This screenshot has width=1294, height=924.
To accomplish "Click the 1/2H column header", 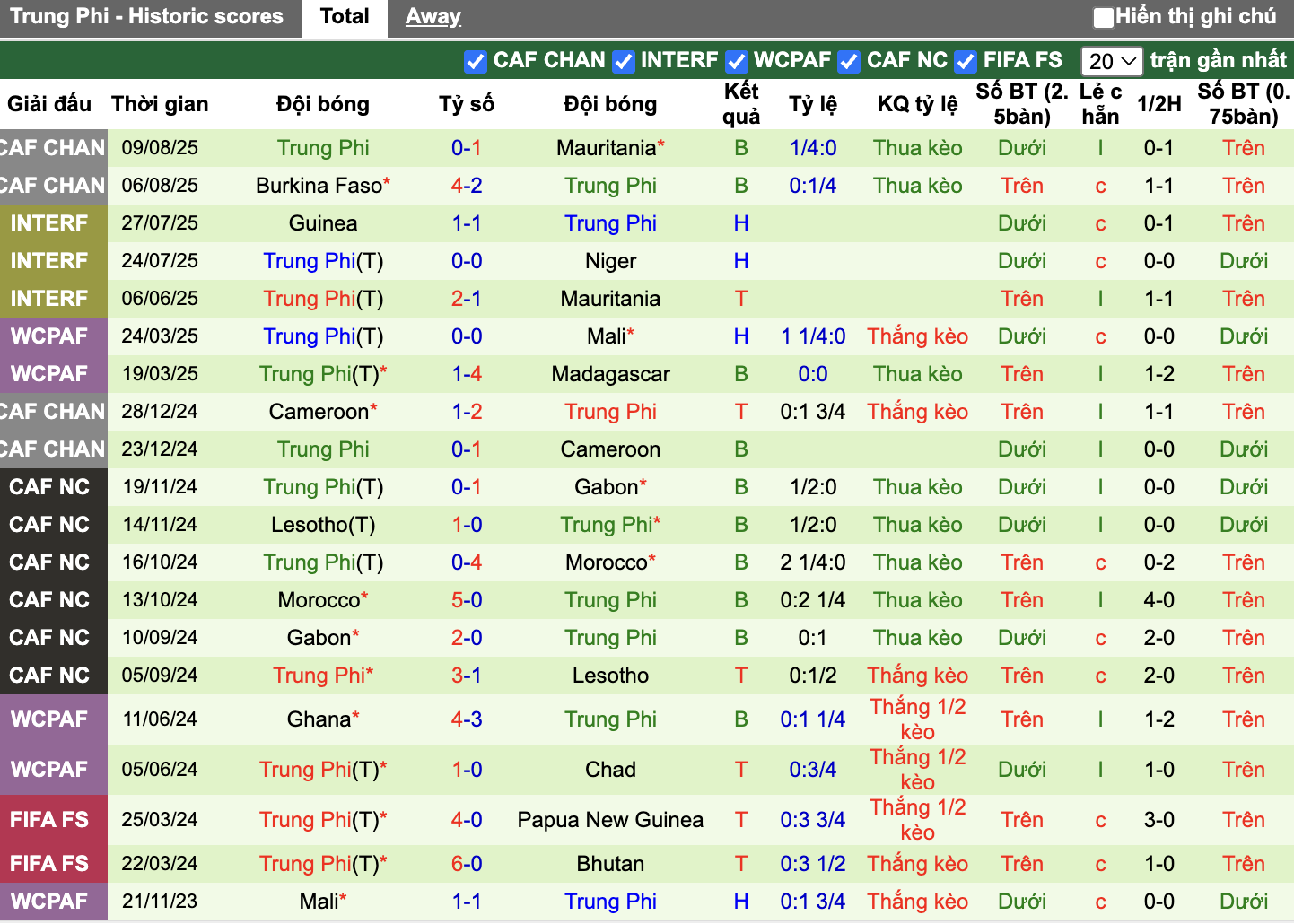I will [x=1159, y=104].
